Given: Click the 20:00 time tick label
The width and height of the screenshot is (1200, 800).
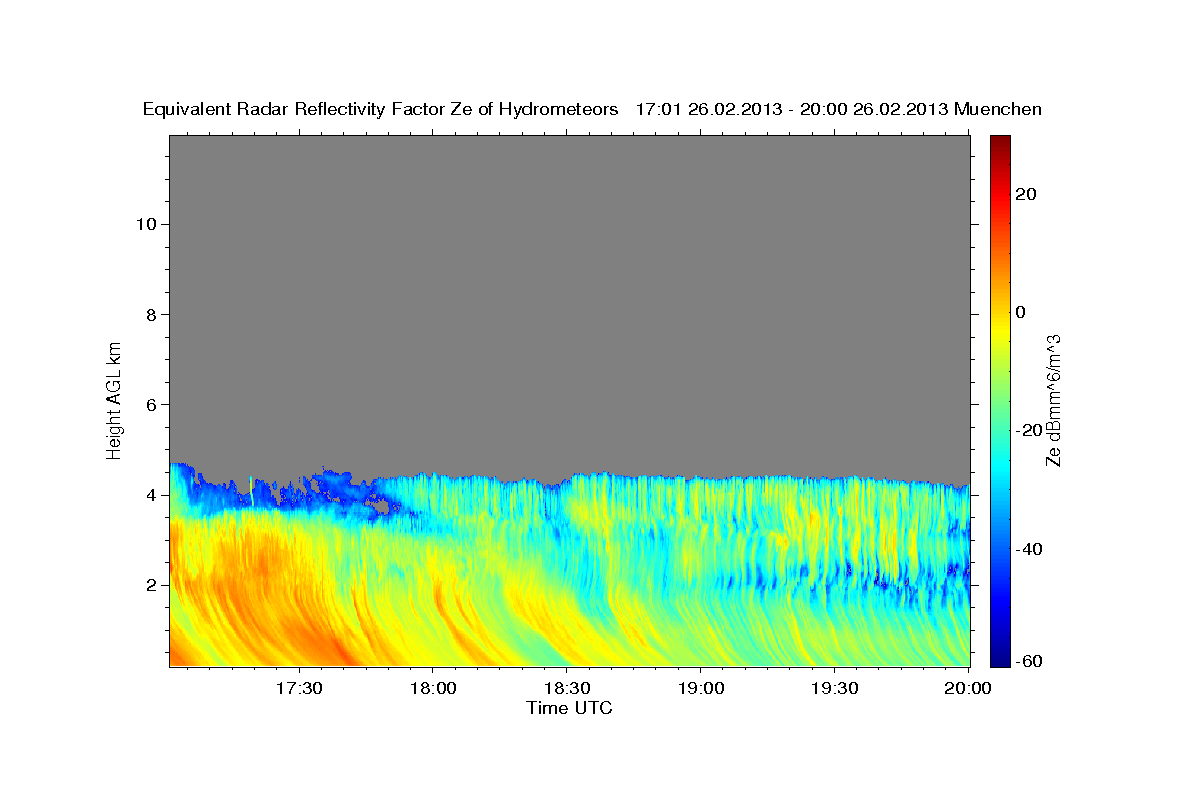Looking at the screenshot, I should coord(969,689).
